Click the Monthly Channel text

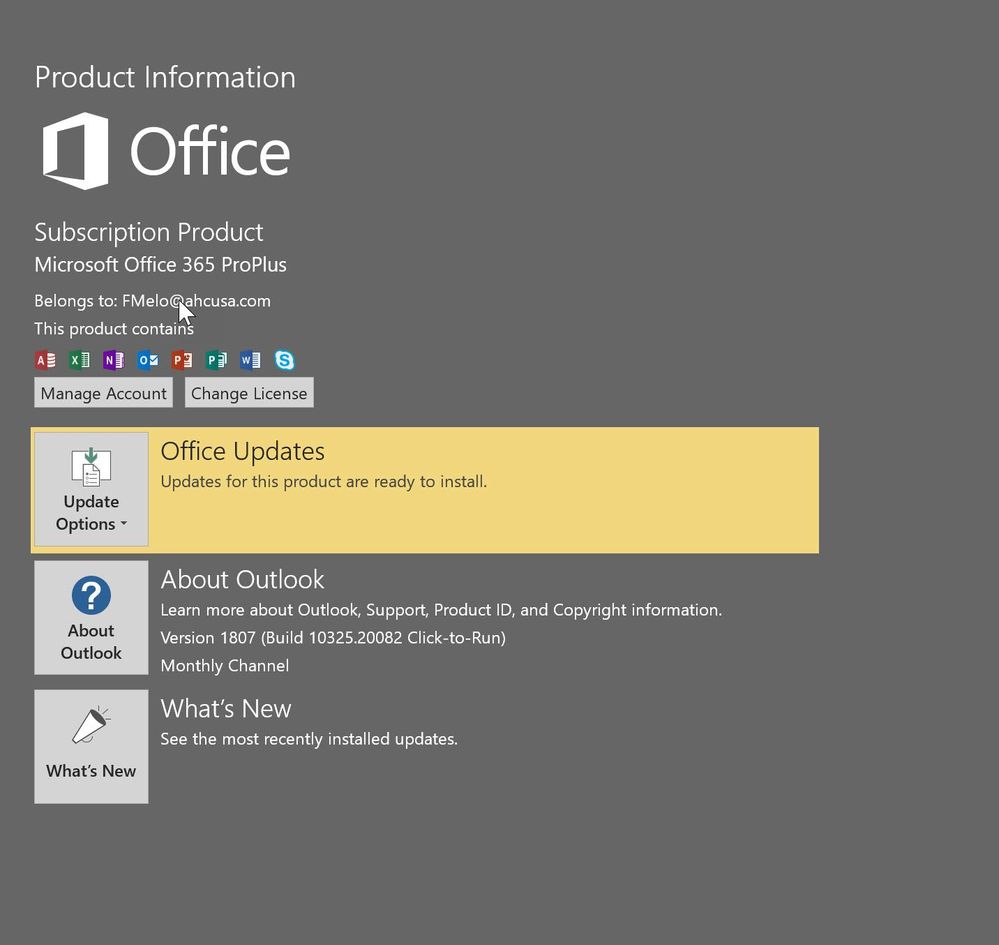(225, 665)
